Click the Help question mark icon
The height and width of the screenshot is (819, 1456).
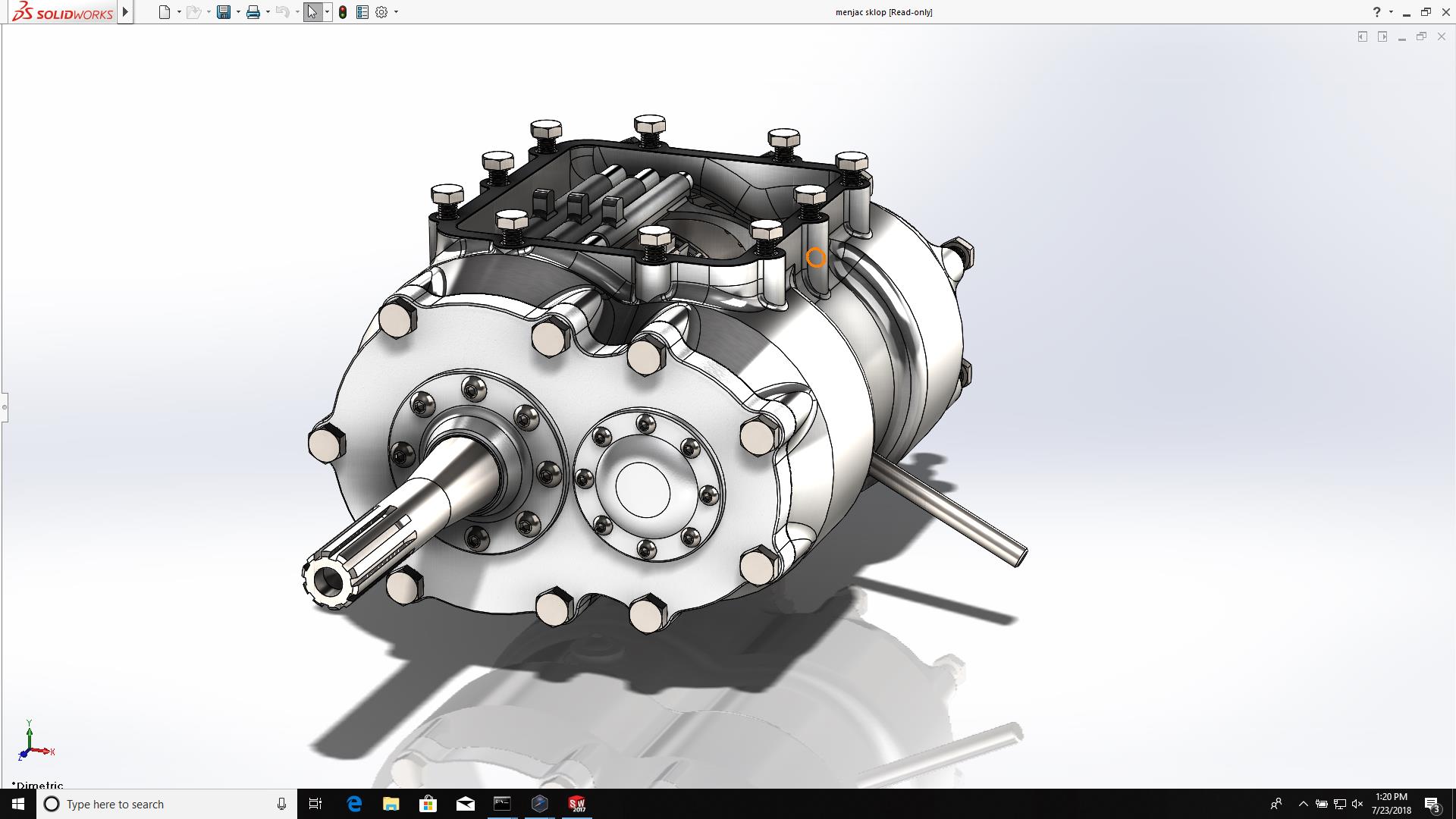click(x=1376, y=12)
